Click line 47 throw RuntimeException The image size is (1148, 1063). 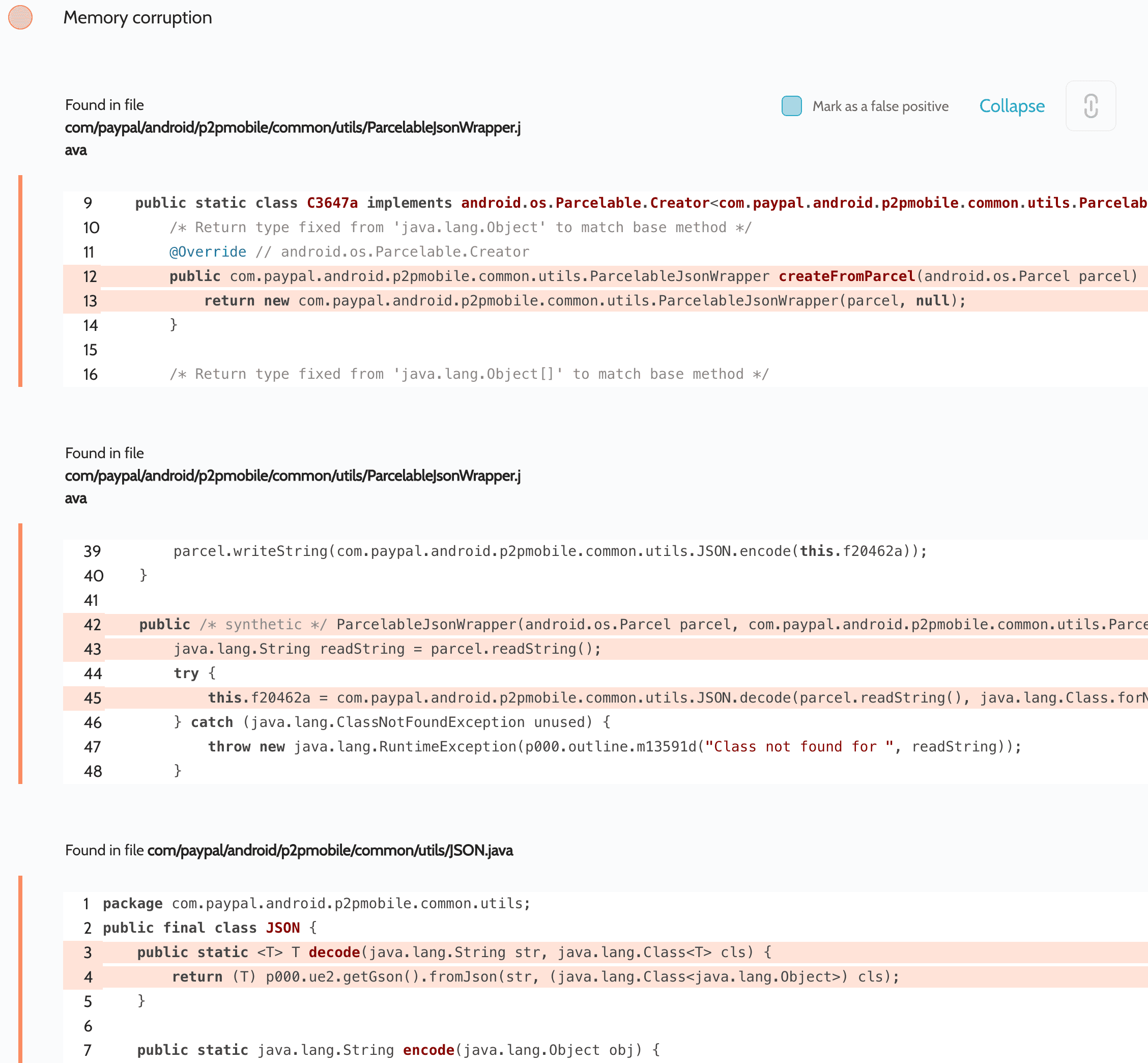pyautogui.click(x=614, y=747)
